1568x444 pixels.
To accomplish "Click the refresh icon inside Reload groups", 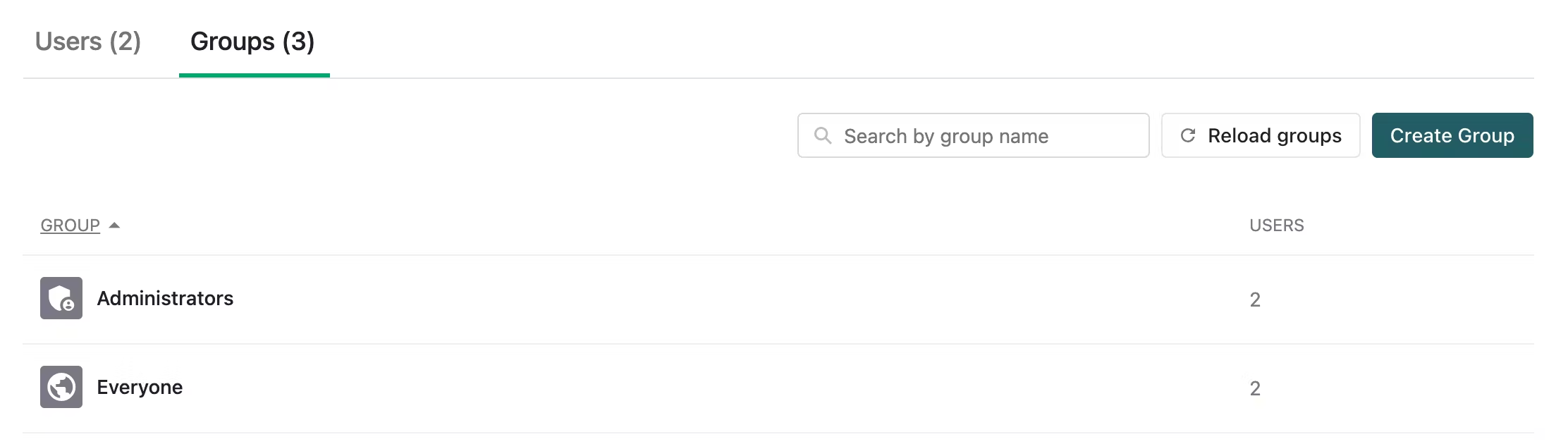I will pyautogui.click(x=1188, y=135).
